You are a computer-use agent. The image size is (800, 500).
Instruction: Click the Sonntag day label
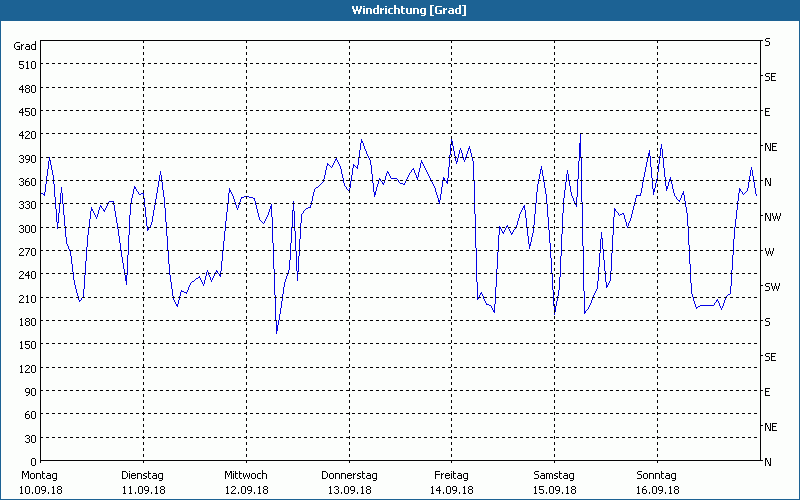[x=657, y=476]
